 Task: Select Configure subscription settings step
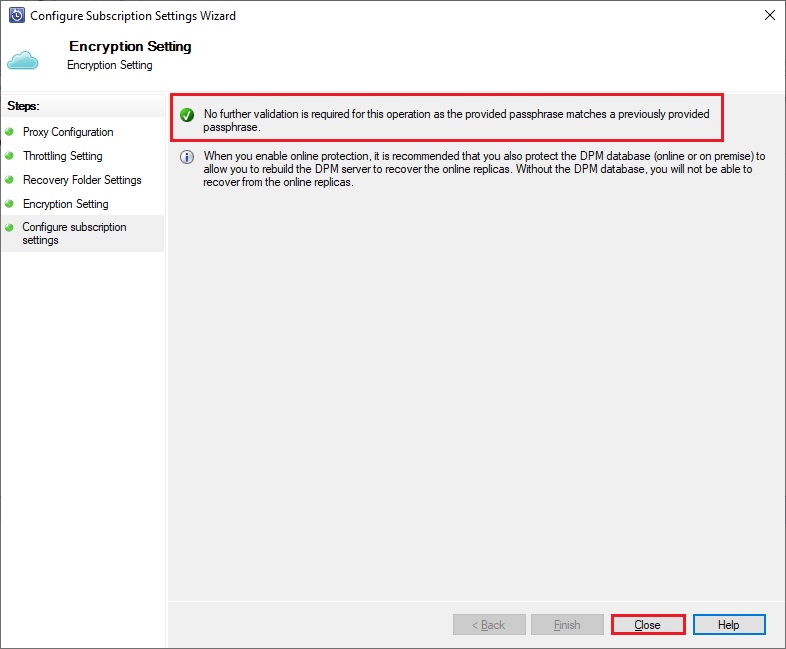[x=74, y=234]
